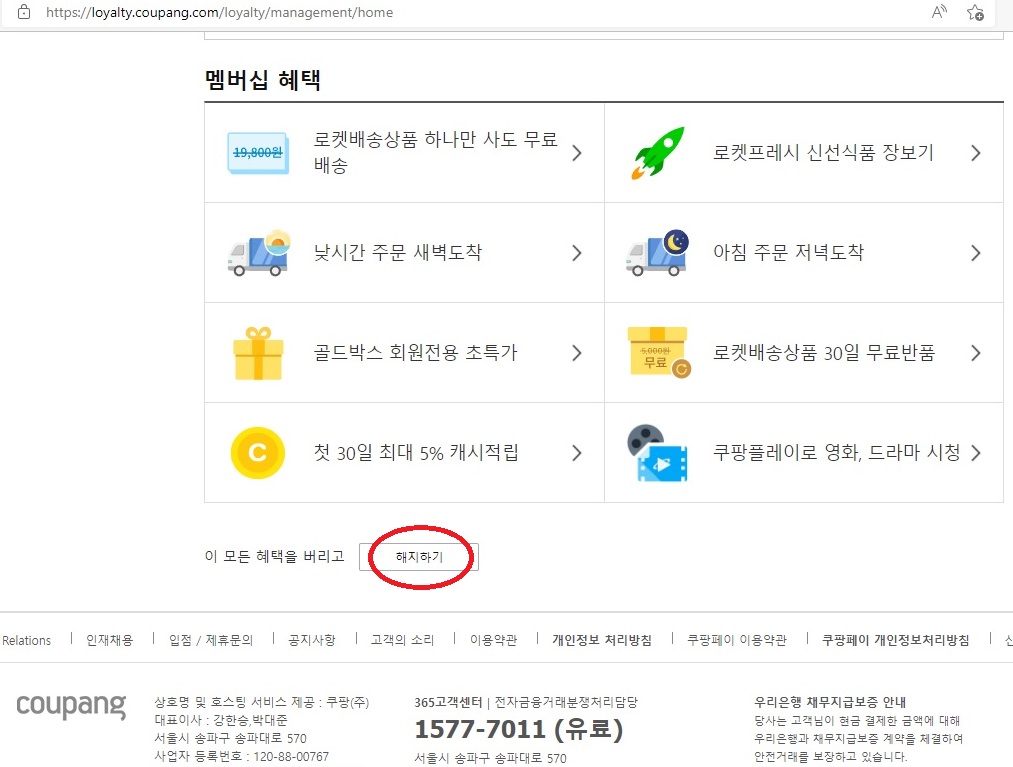Click the Read aloud icon
1013x767 pixels.
coord(939,12)
